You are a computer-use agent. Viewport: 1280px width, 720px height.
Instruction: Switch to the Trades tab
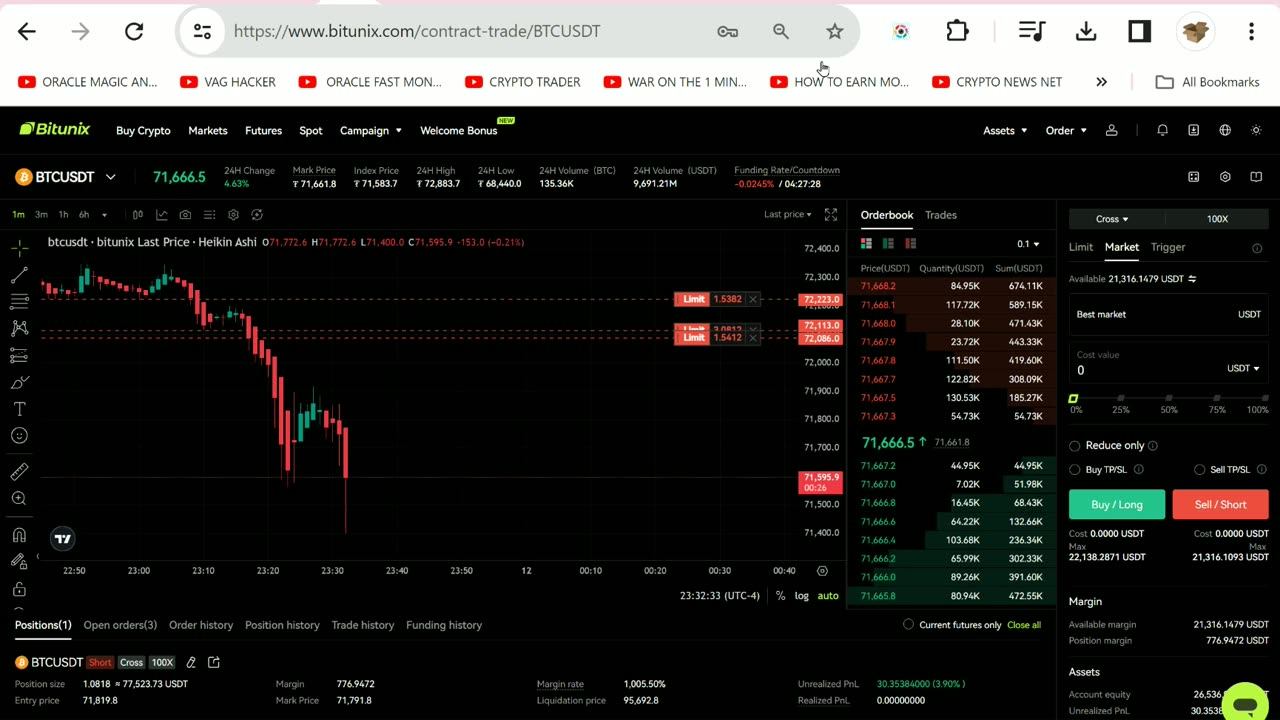point(941,215)
